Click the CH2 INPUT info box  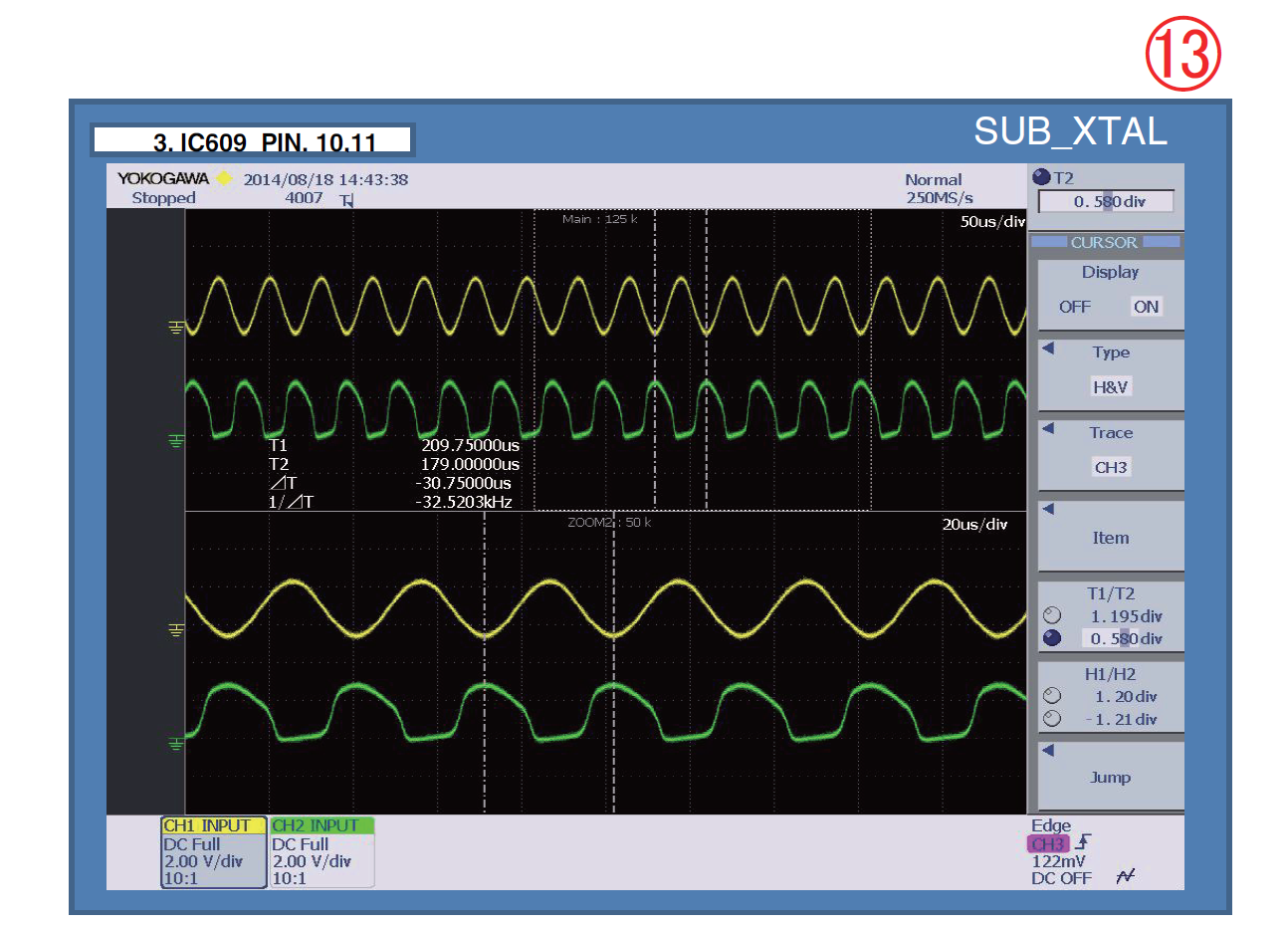[322, 852]
